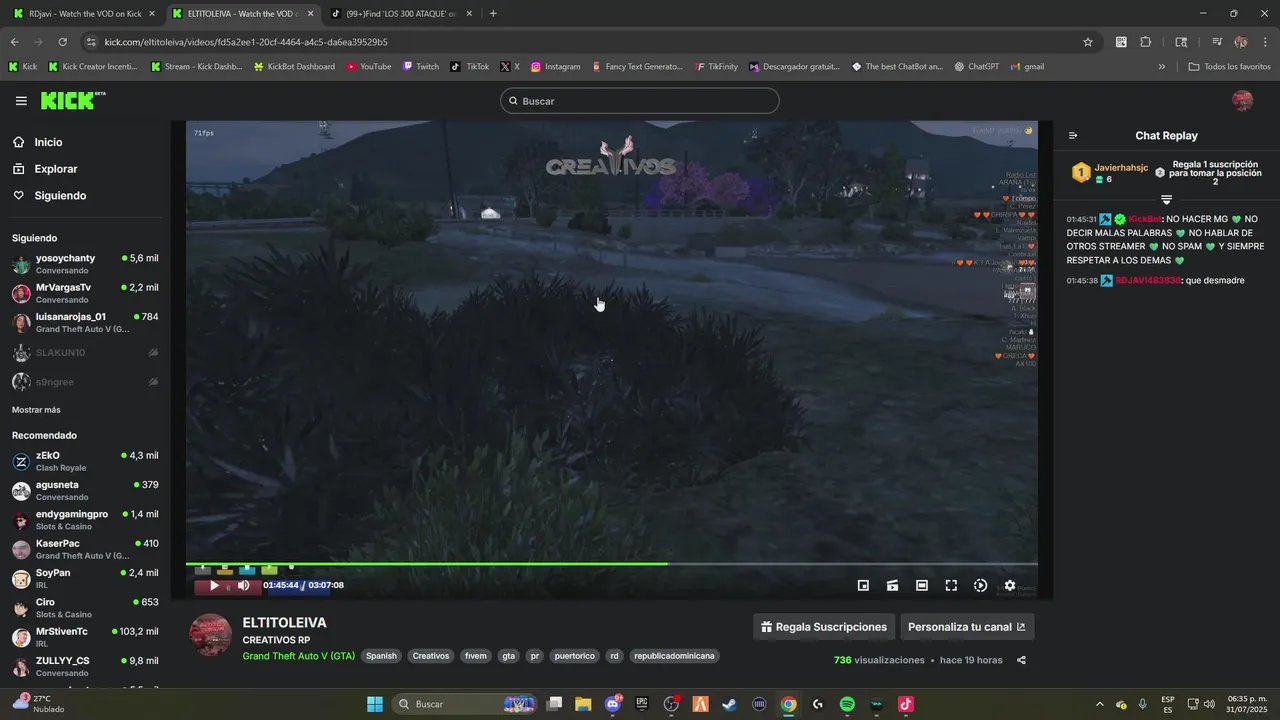Open a new browser tab
This screenshot has width=1280, height=720.
point(493,14)
